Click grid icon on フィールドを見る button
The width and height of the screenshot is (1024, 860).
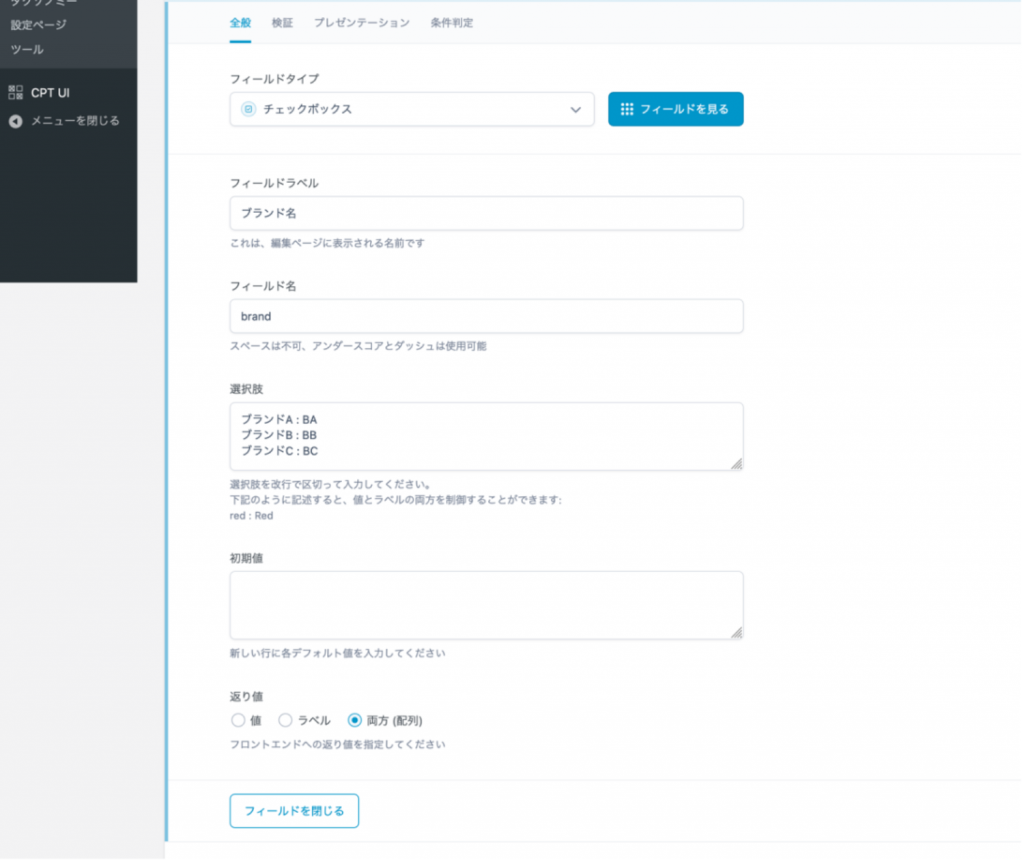(627, 109)
